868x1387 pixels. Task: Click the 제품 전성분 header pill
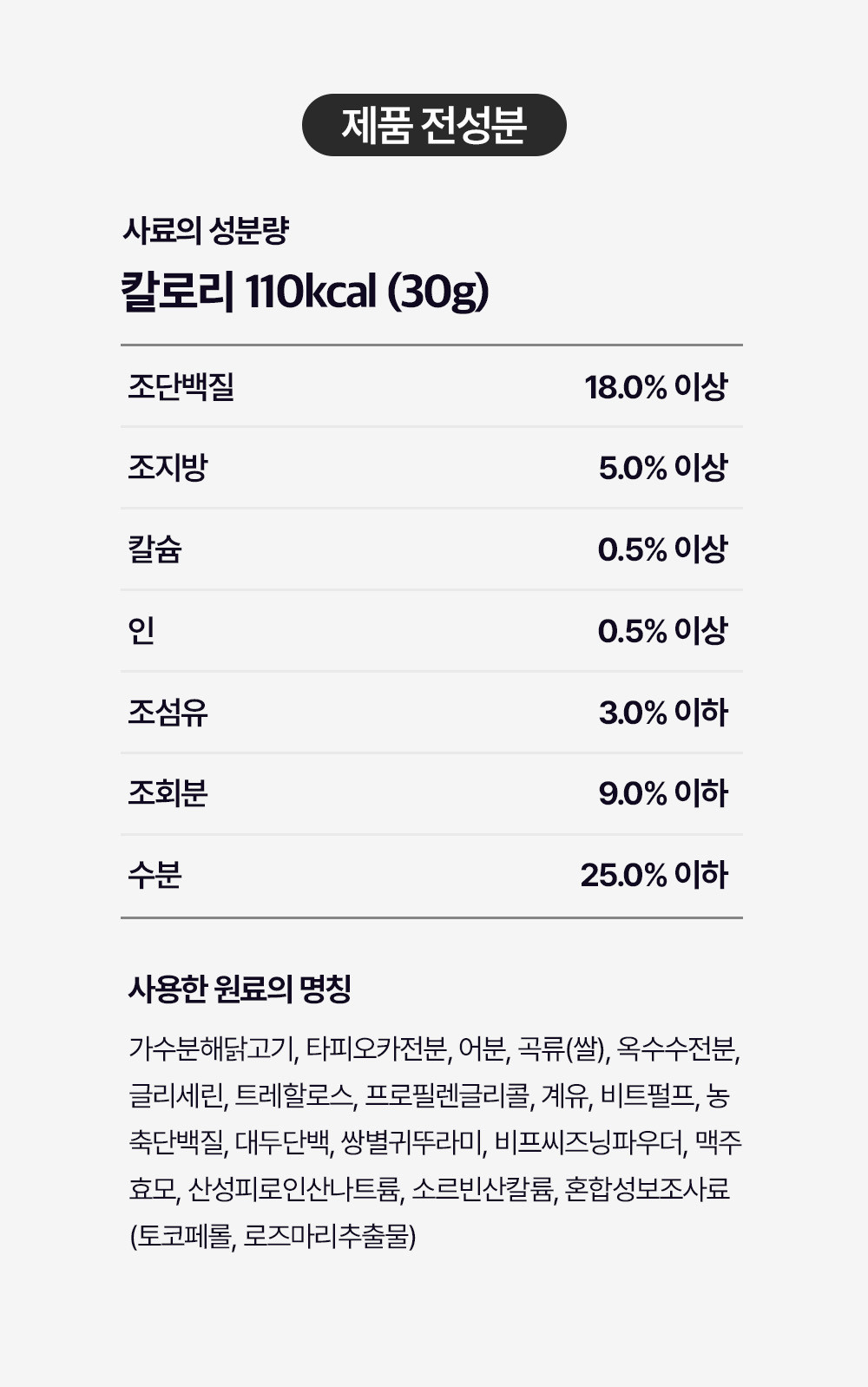pos(434,125)
